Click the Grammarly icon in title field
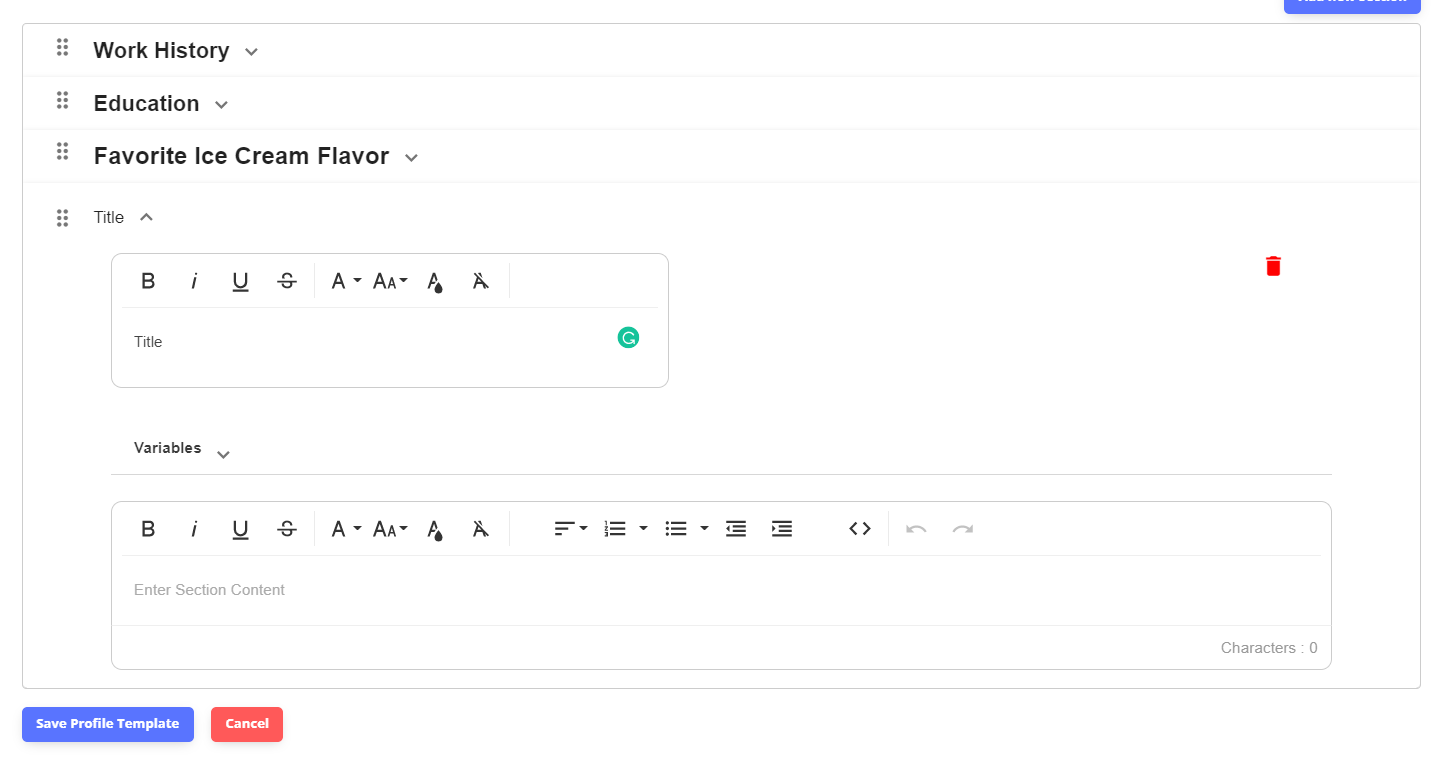This screenshot has height=759, width=1436. tap(628, 338)
